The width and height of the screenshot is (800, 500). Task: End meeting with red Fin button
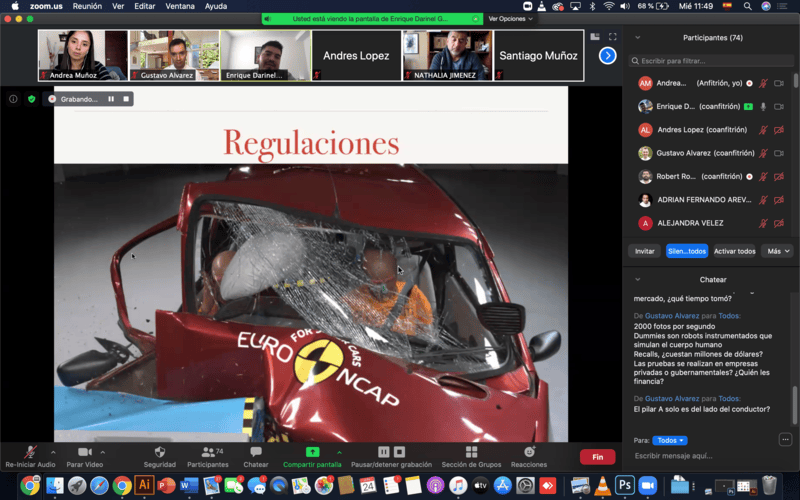pyautogui.click(x=597, y=457)
